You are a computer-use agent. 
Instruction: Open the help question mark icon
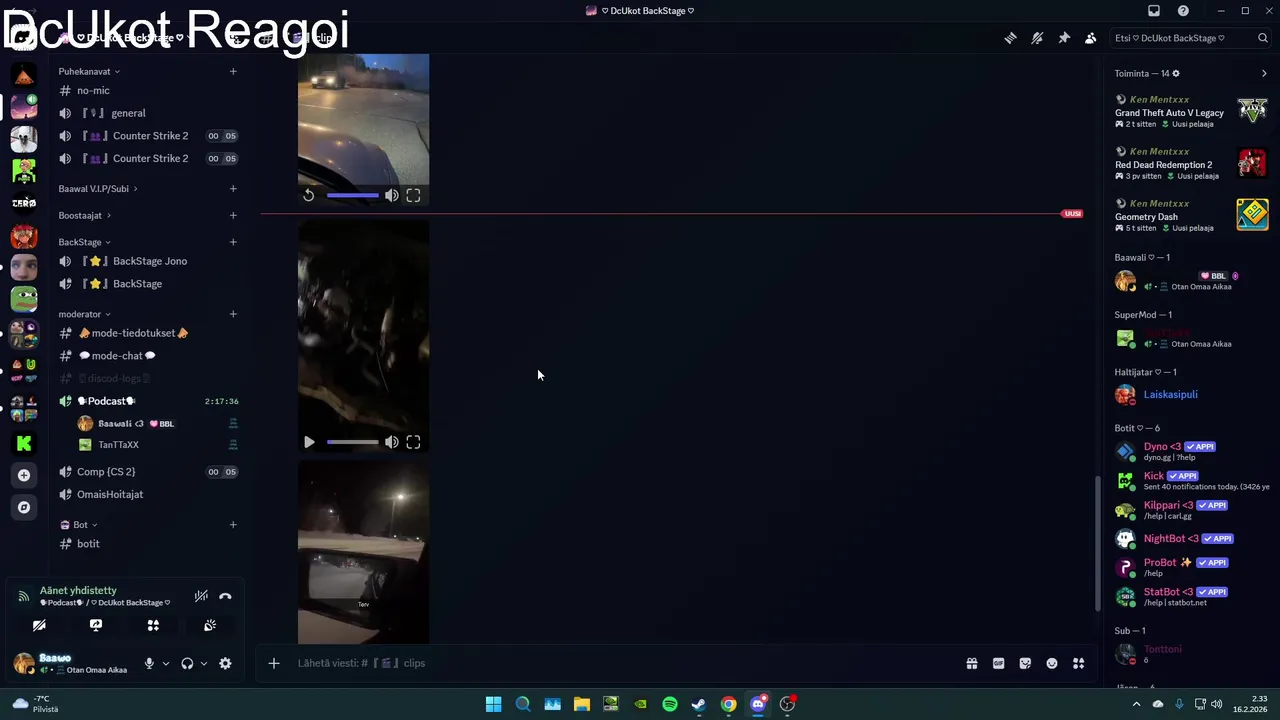pyautogui.click(x=1183, y=10)
